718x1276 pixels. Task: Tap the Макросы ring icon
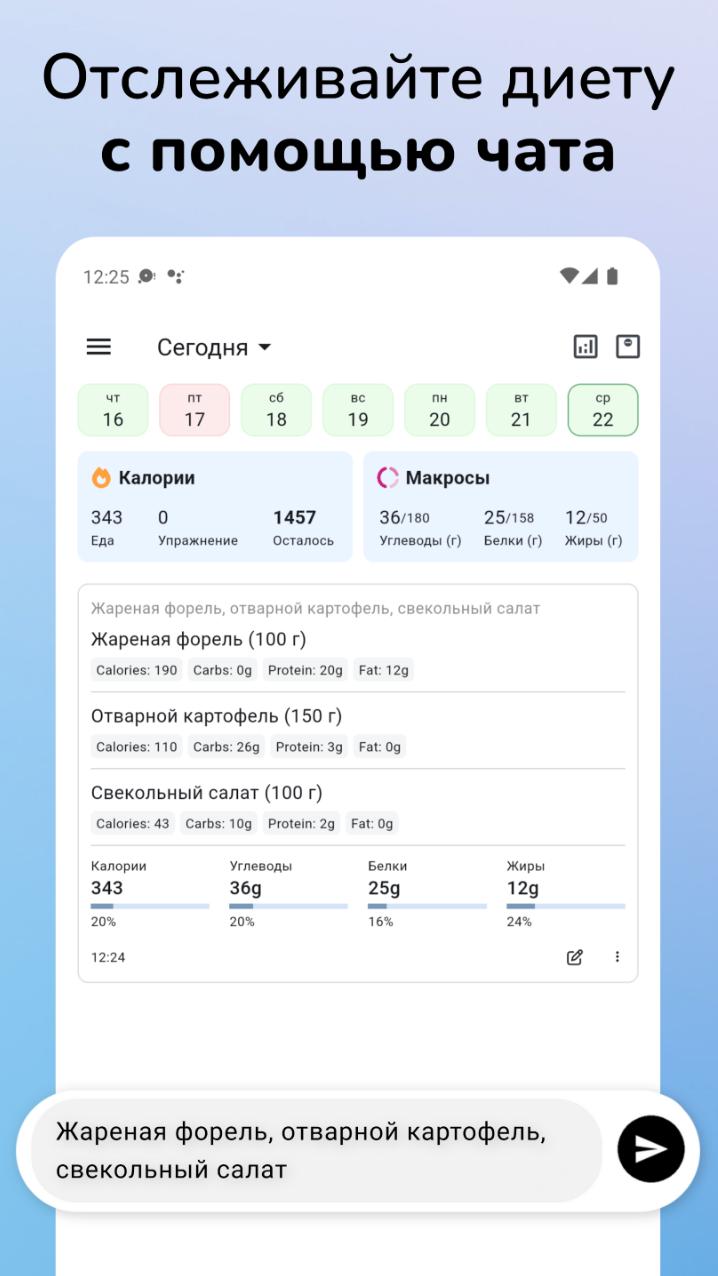tap(387, 478)
